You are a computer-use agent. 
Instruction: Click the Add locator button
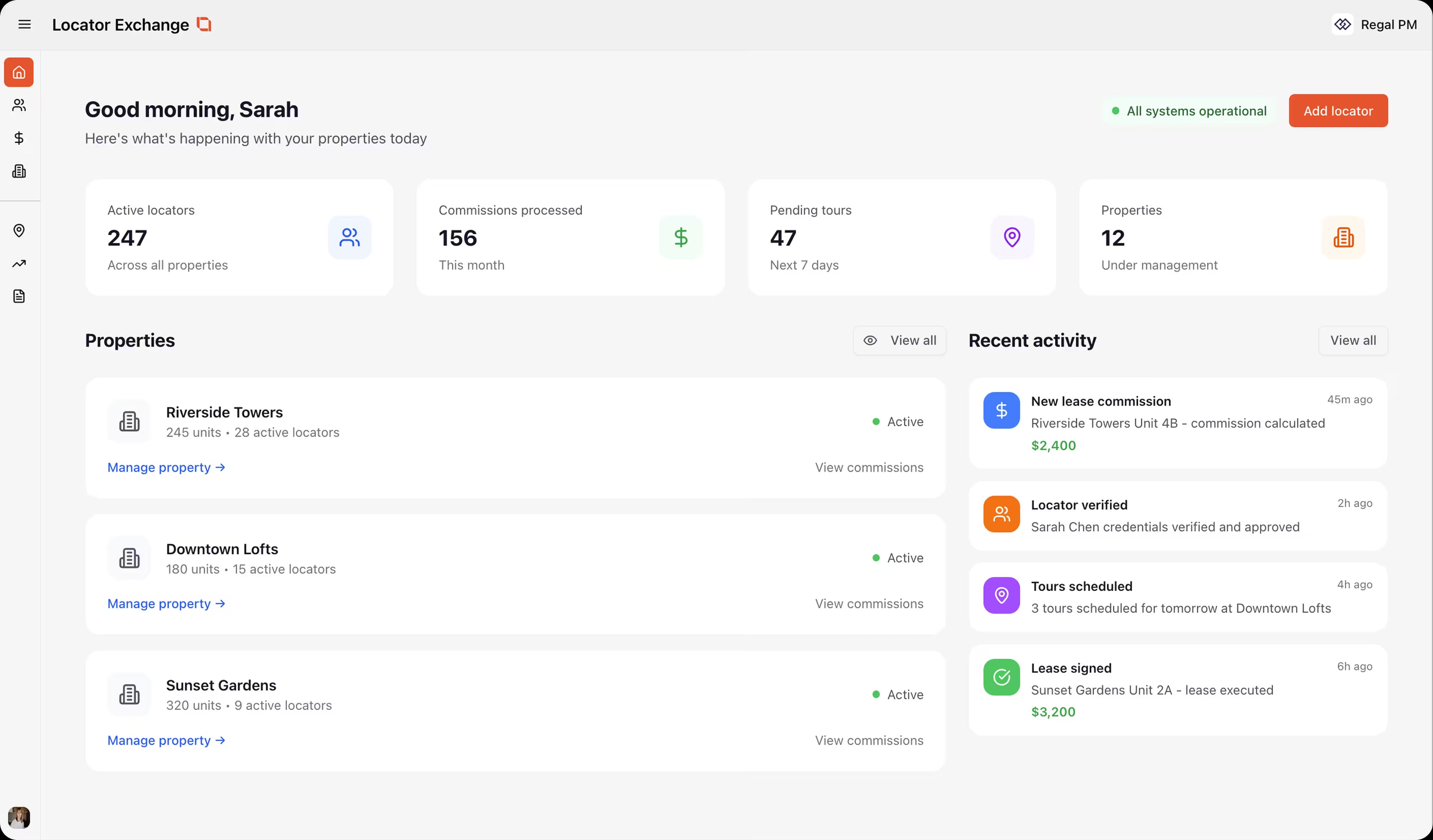click(1337, 111)
